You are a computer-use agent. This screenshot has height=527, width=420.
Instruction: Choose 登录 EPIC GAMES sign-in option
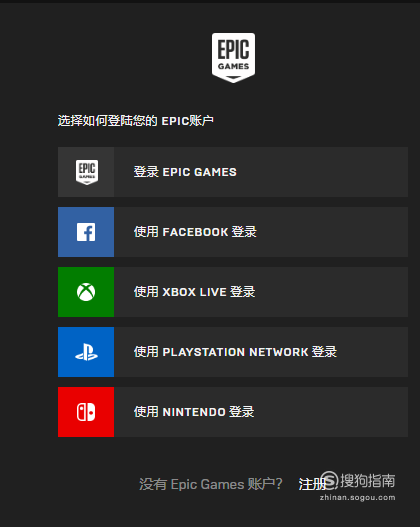point(233,172)
